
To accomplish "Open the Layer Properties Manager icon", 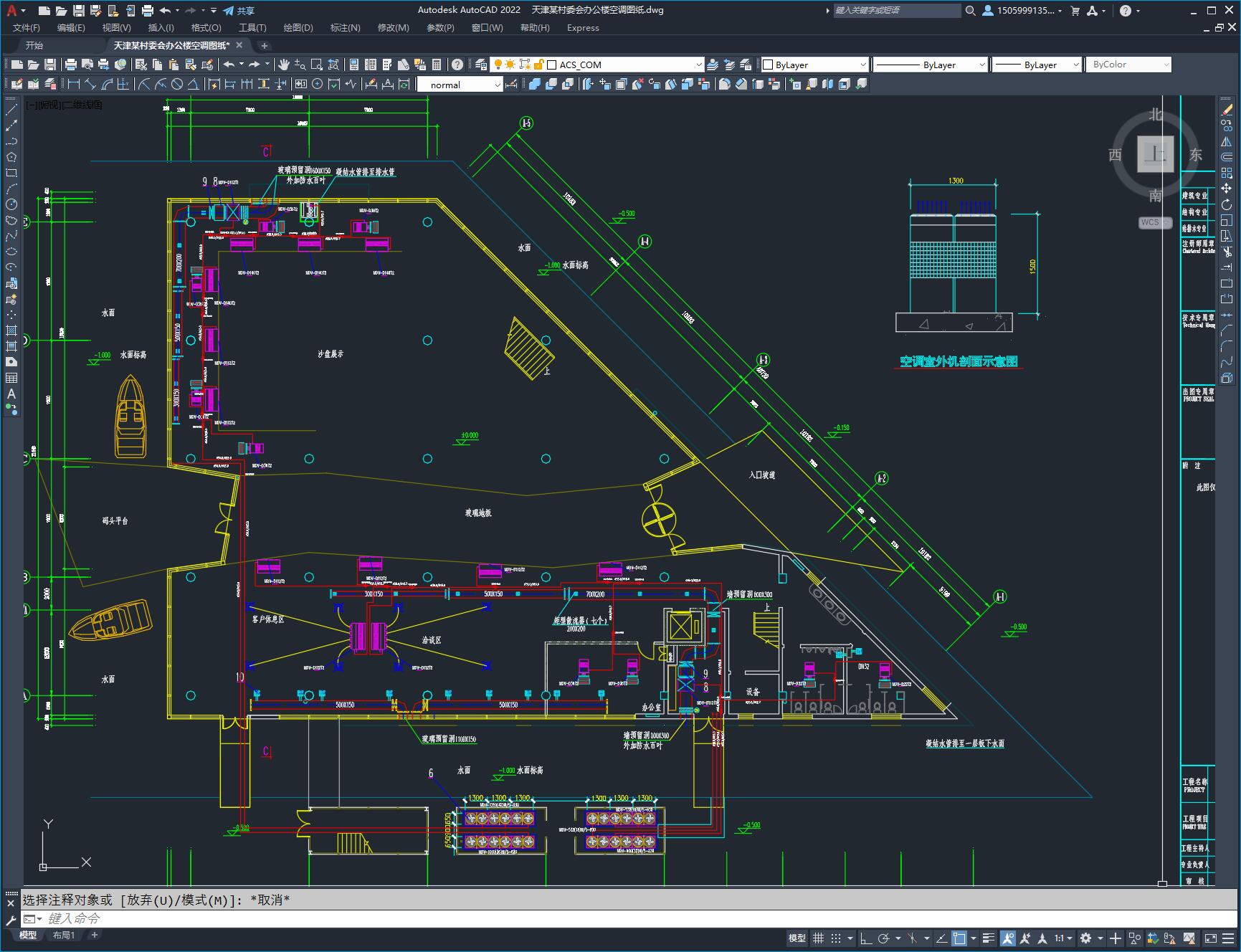I will [x=481, y=65].
